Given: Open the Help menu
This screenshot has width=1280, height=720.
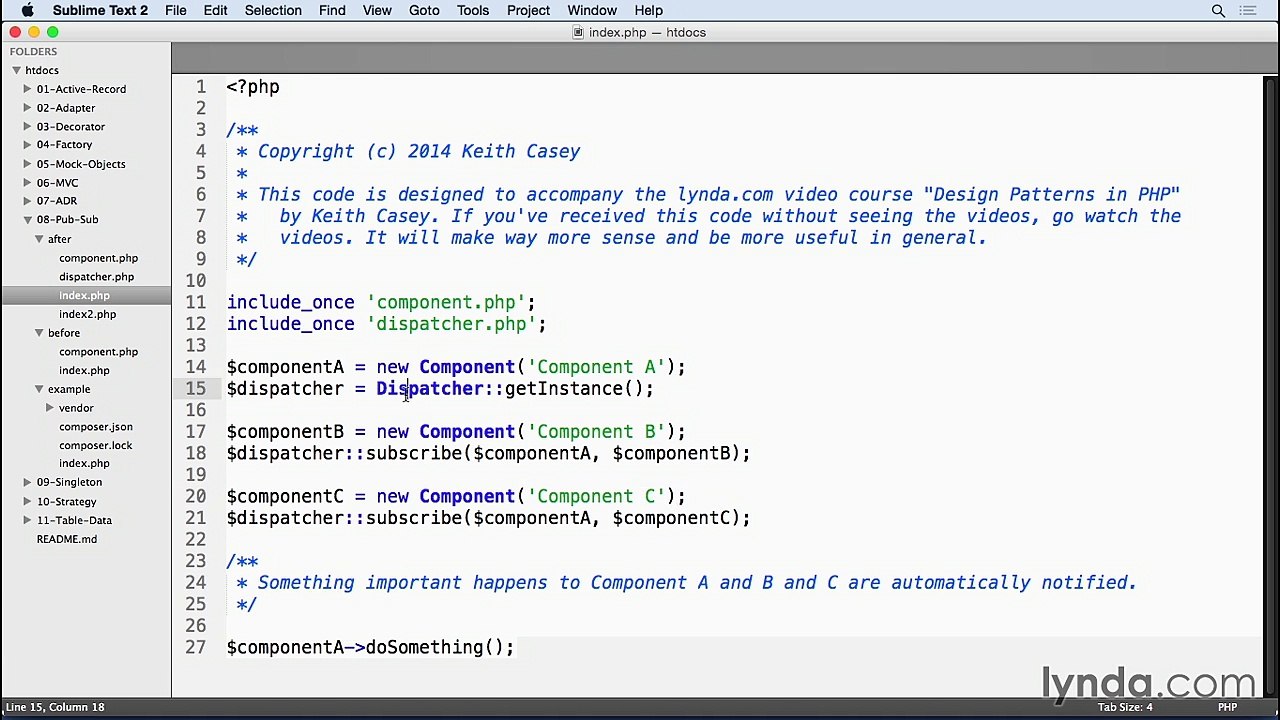Looking at the screenshot, I should pyautogui.click(x=648, y=11).
